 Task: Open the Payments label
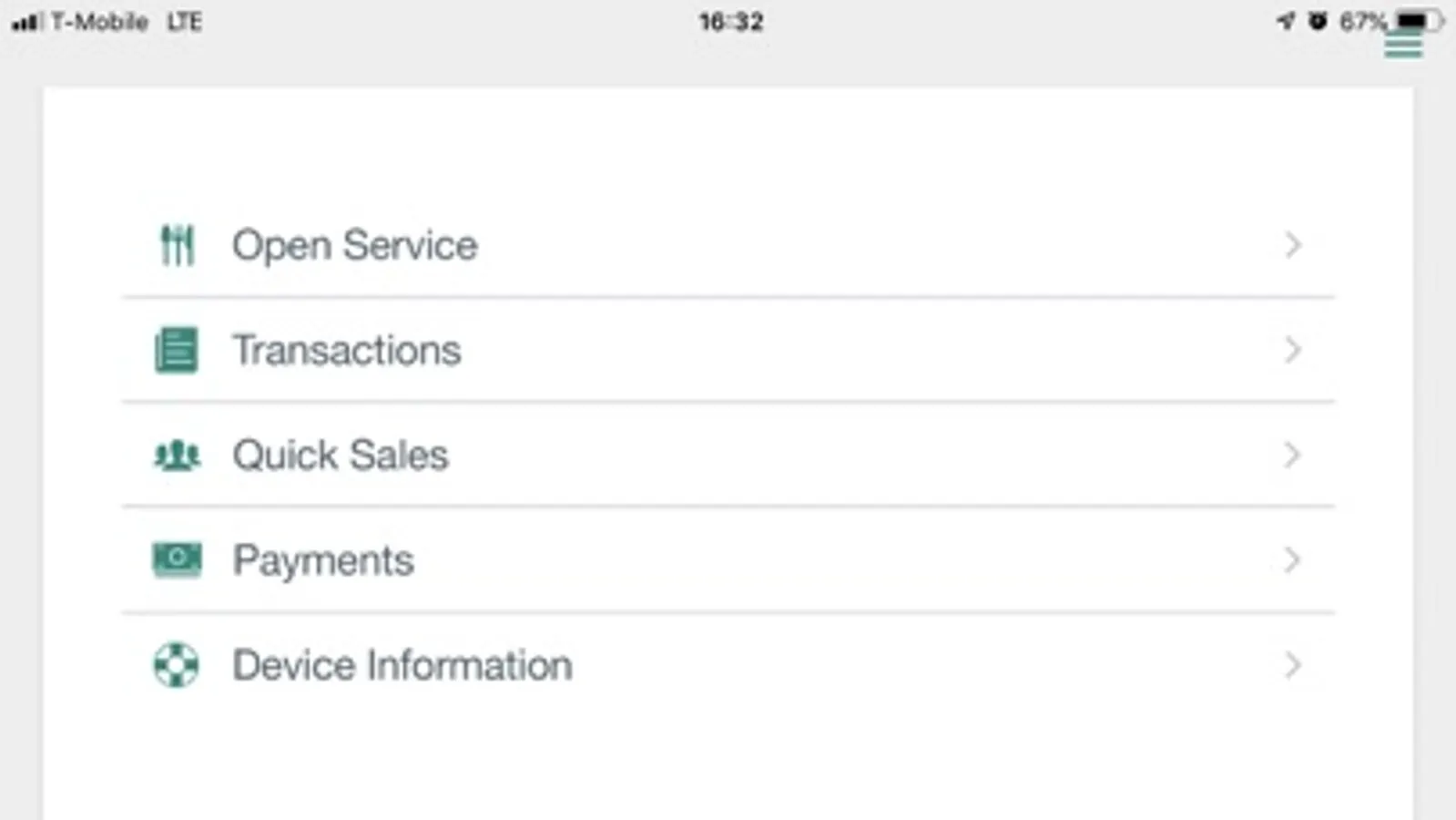(x=323, y=560)
